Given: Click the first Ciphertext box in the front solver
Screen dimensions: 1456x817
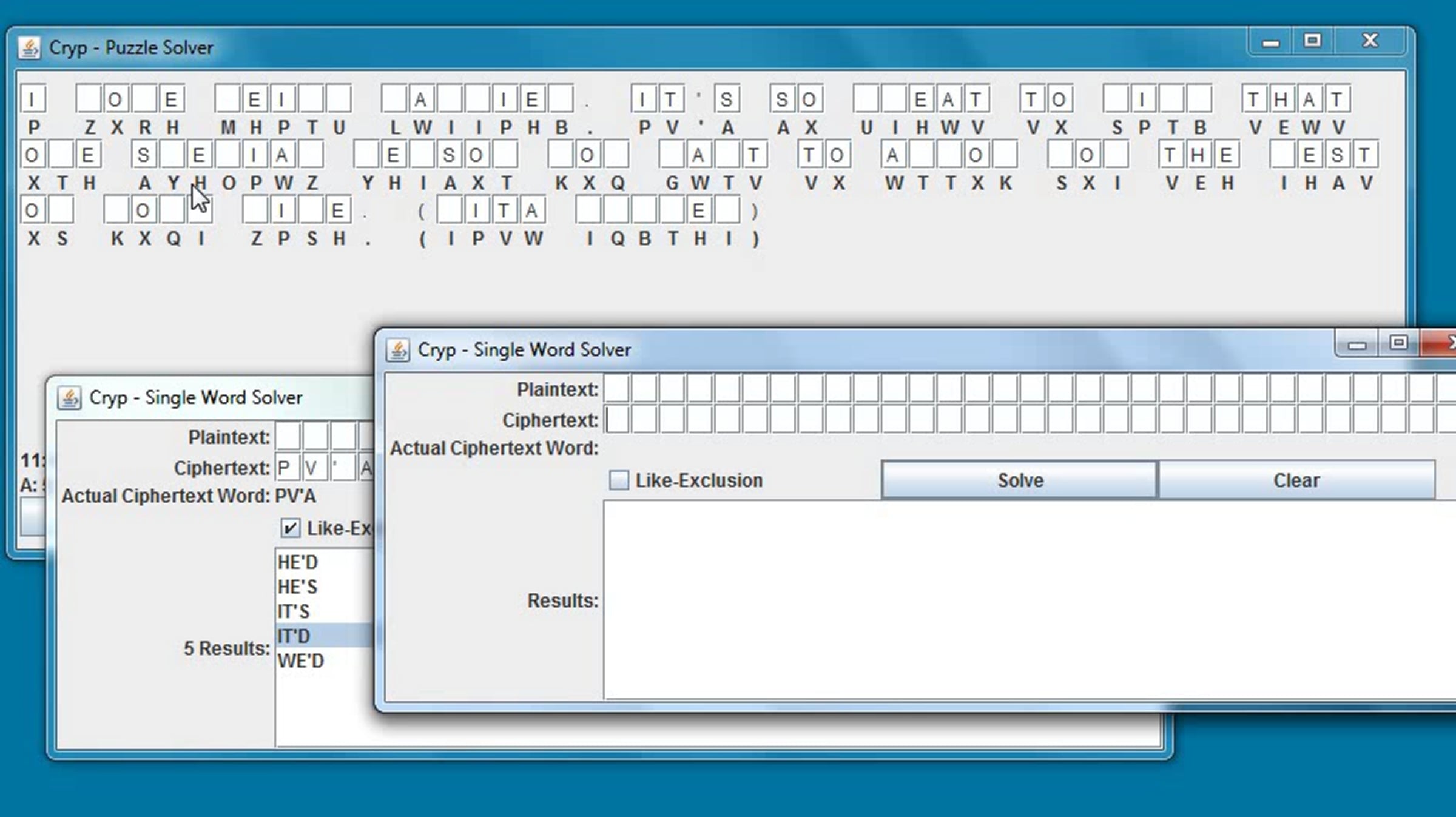Looking at the screenshot, I should coord(616,420).
